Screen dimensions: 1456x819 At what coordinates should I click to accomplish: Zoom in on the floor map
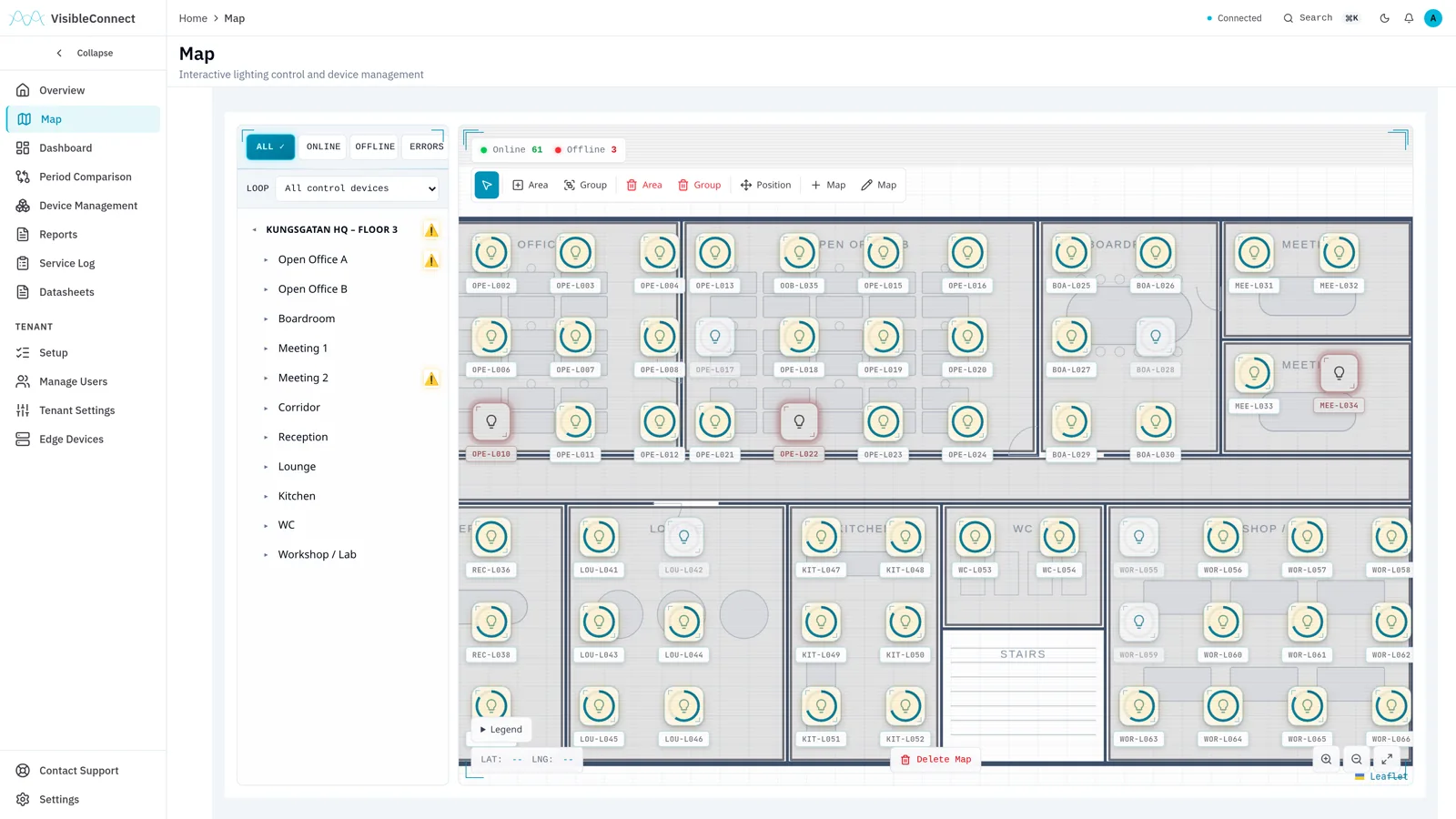(x=1326, y=759)
